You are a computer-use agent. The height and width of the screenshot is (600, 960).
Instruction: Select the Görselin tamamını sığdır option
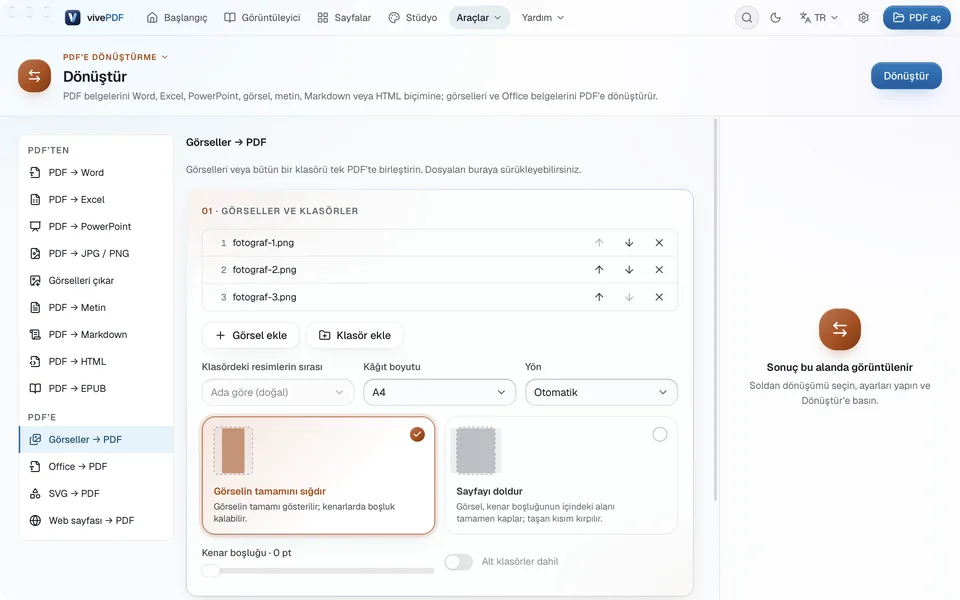(x=318, y=476)
